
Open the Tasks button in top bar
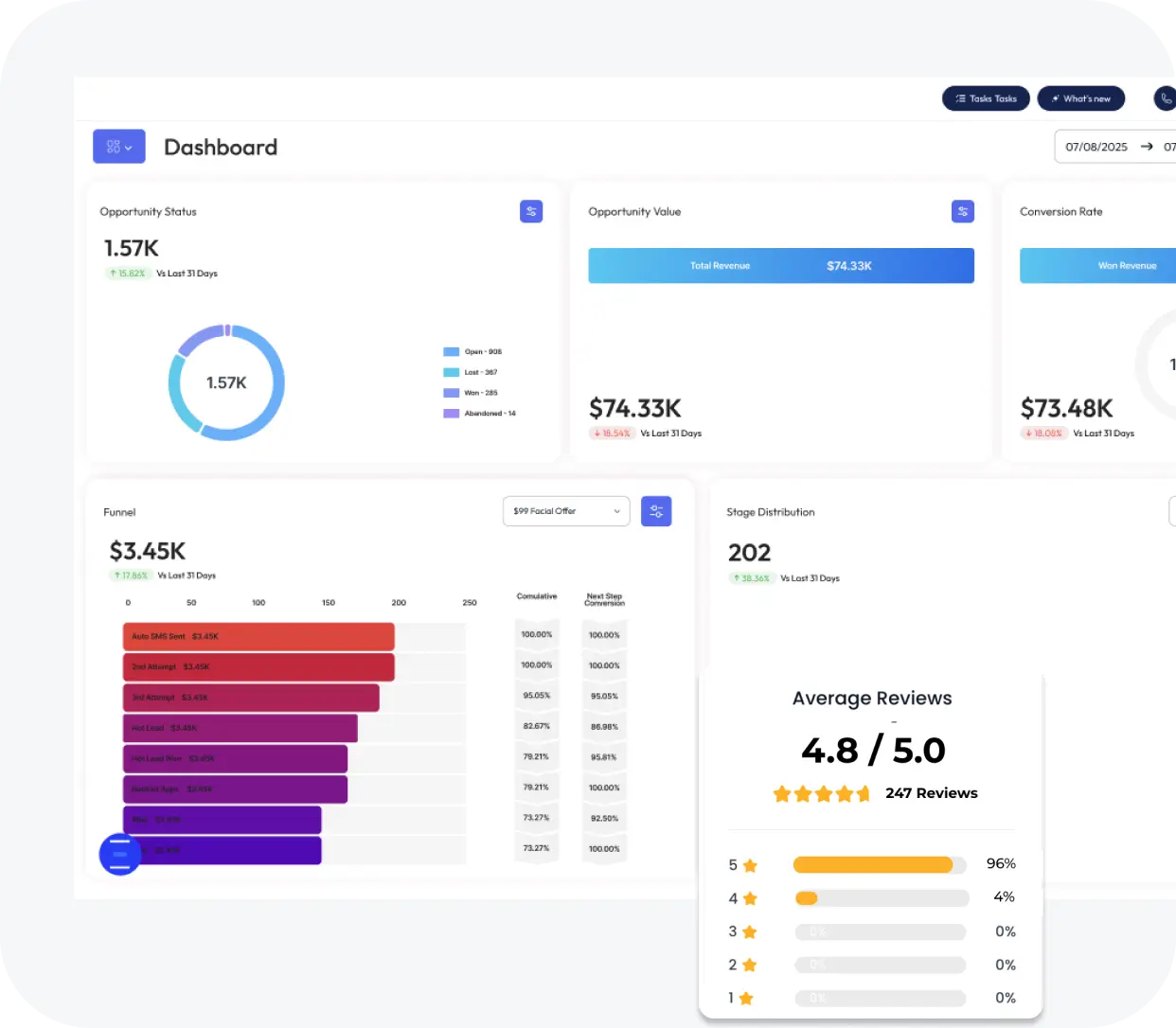pyautogui.click(x=985, y=98)
